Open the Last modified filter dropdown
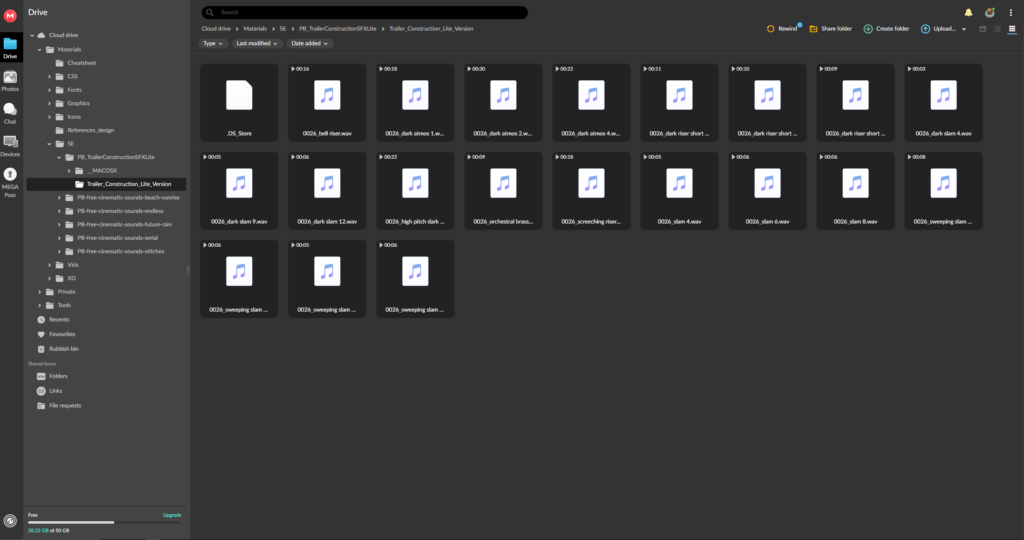Image resolution: width=1024 pixels, height=540 pixels. (257, 44)
